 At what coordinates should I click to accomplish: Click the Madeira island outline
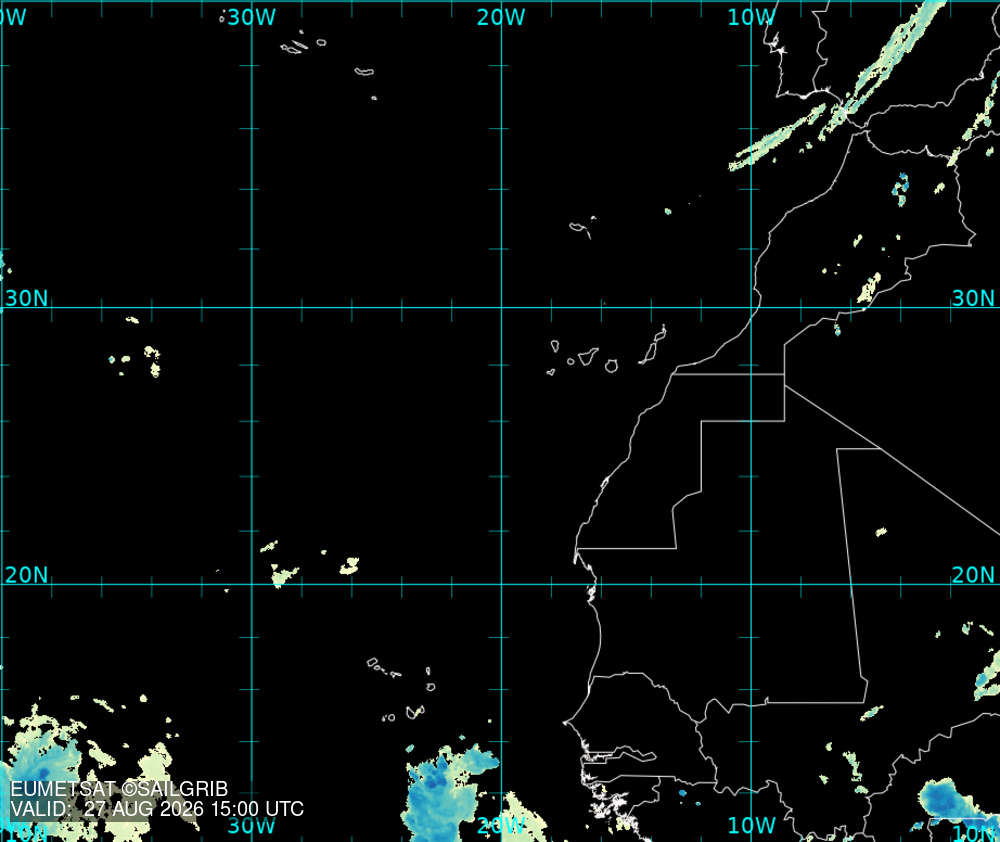[x=582, y=227]
